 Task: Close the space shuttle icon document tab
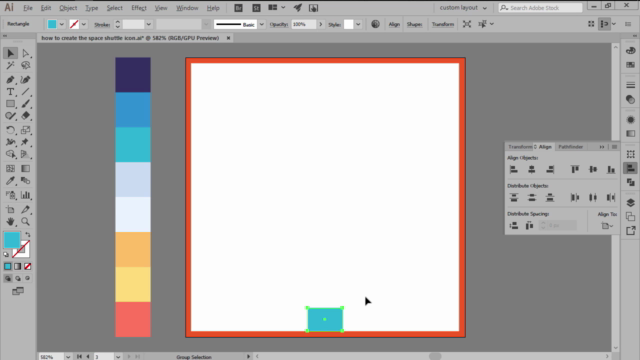click(229, 38)
